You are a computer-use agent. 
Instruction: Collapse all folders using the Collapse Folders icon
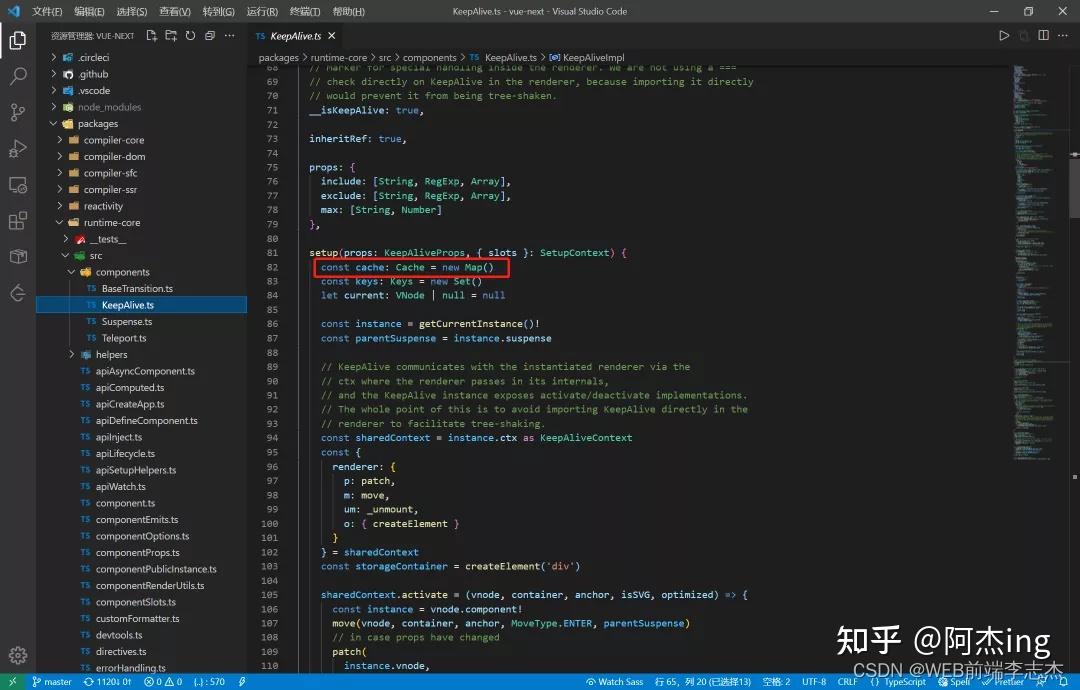tap(209, 34)
